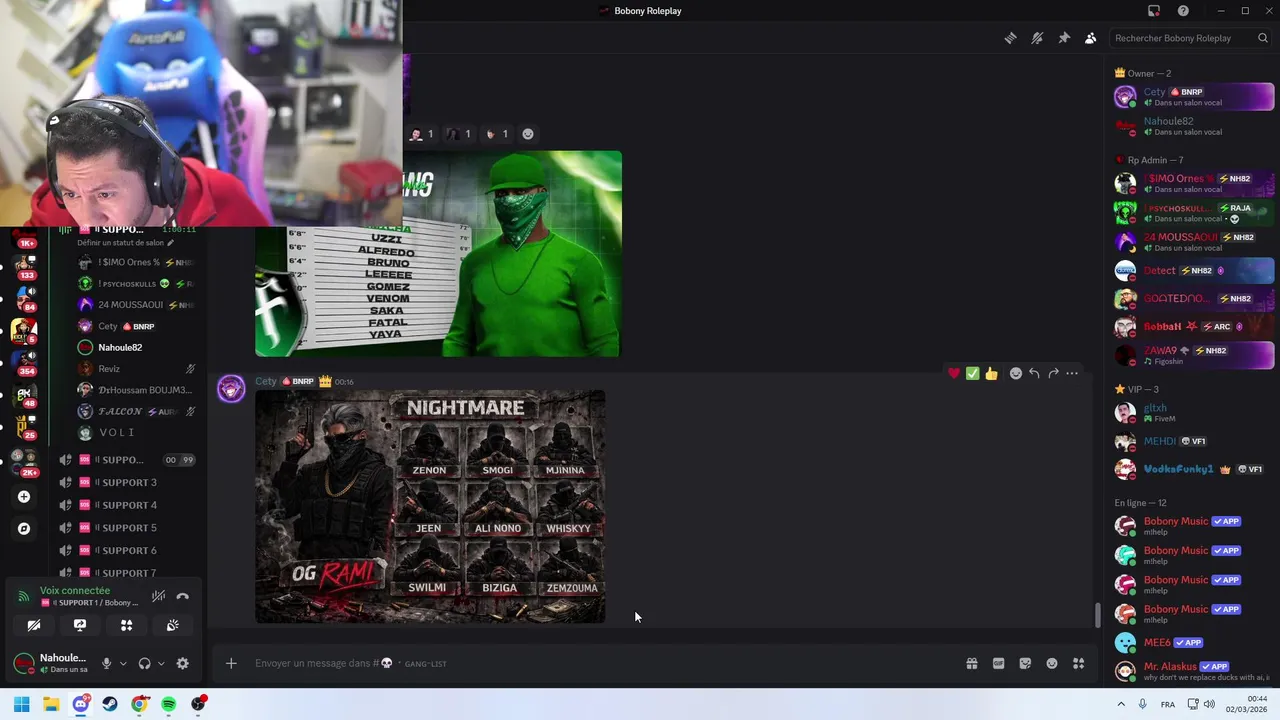The height and width of the screenshot is (720, 1280).
Task: Share your screen from the voice panel
Action: [x=80, y=625]
